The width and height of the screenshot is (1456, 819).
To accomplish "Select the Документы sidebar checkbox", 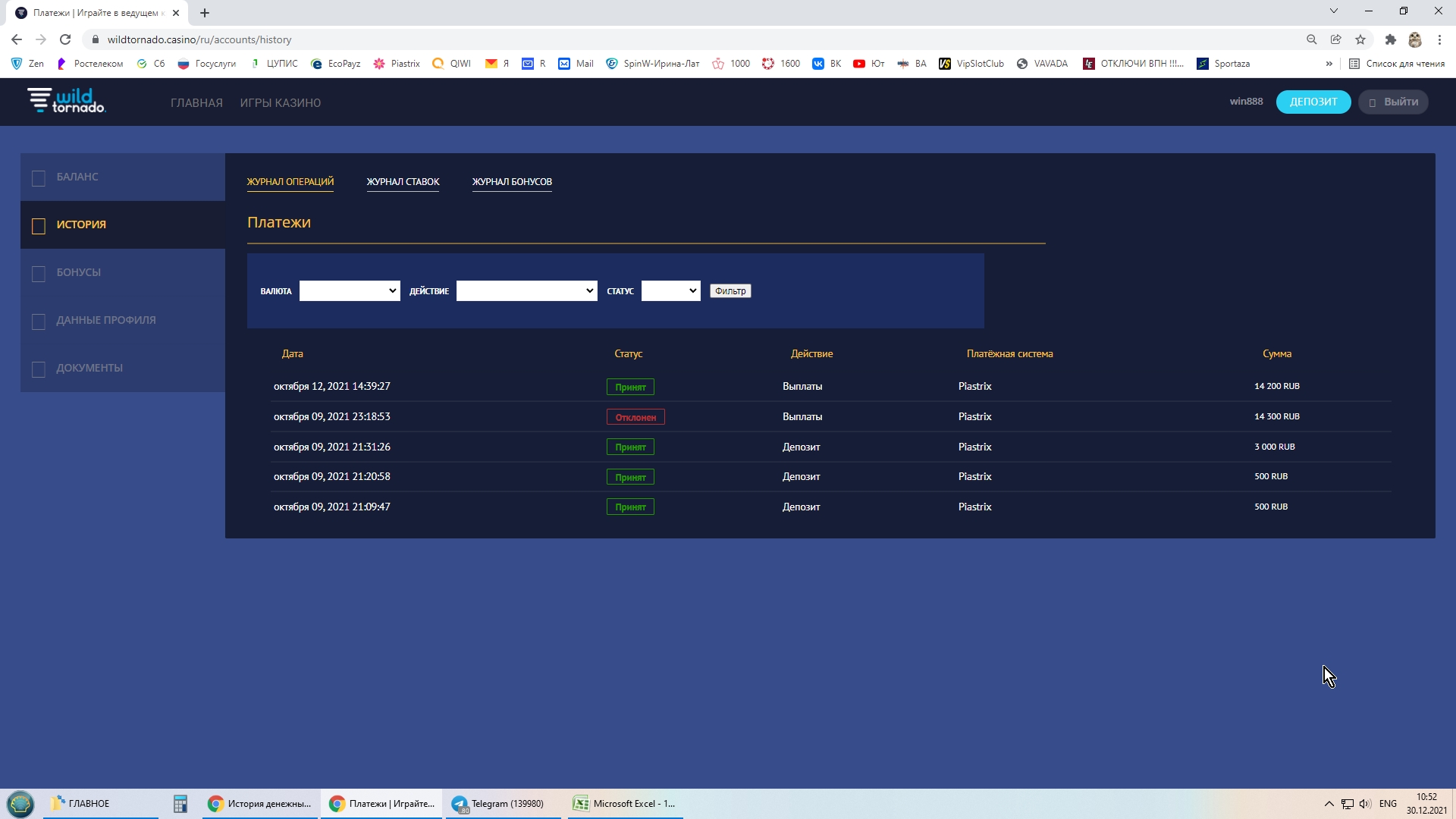I will pyautogui.click(x=39, y=369).
